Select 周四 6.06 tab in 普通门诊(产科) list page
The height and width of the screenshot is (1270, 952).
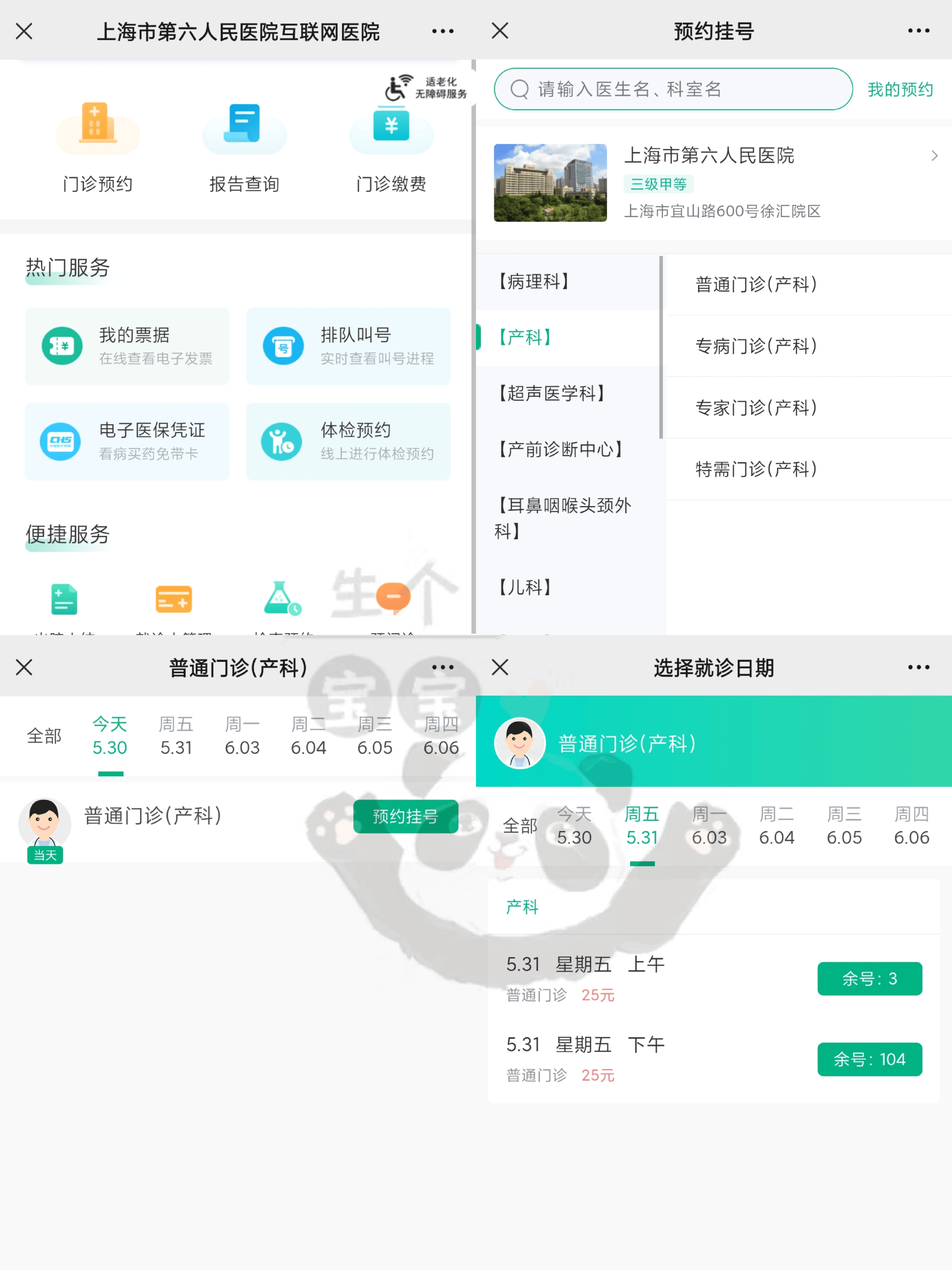[x=441, y=736]
